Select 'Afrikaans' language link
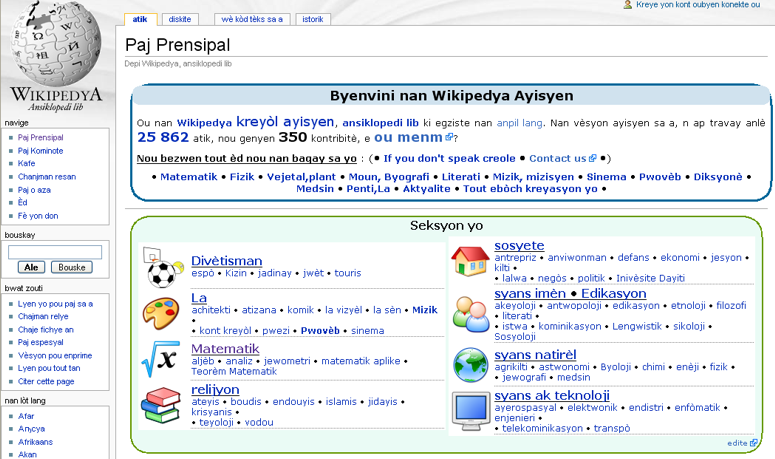This screenshot has width=775, height=459. coord(35,442)
